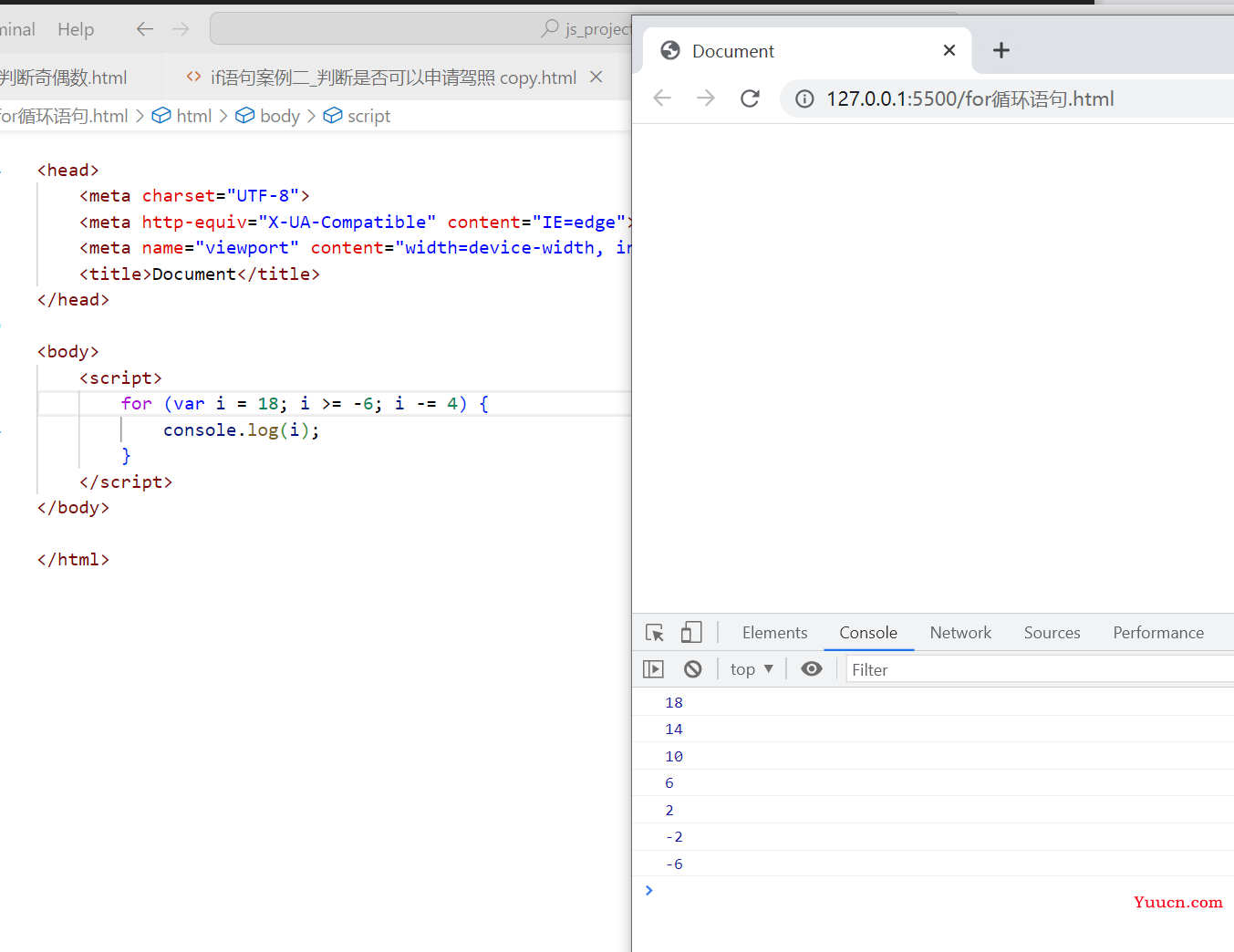
Task: Close the Document browser tab
Action: [x=949, y=50]
